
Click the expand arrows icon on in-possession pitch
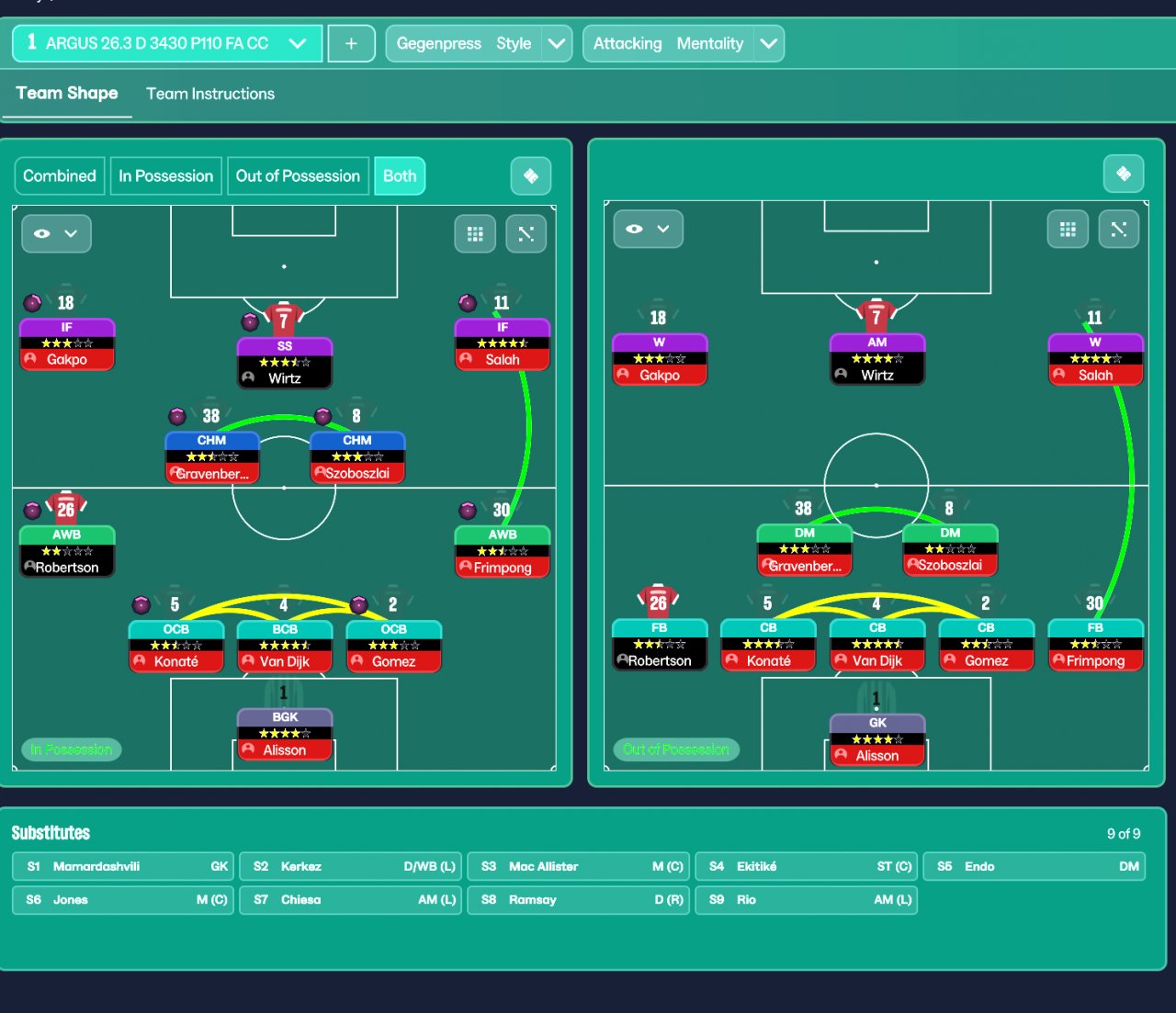tap(526, 234)
